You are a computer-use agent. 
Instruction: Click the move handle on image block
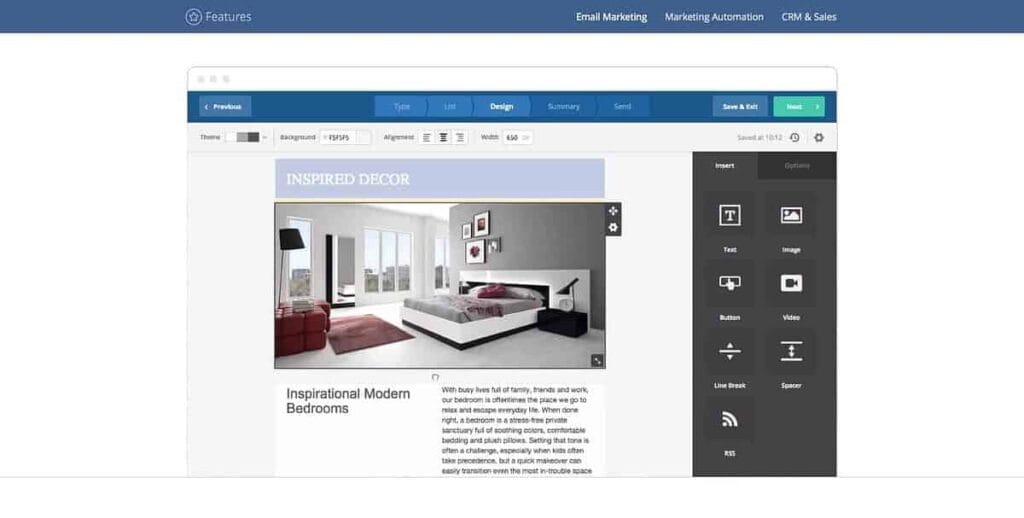click(613, 211)
